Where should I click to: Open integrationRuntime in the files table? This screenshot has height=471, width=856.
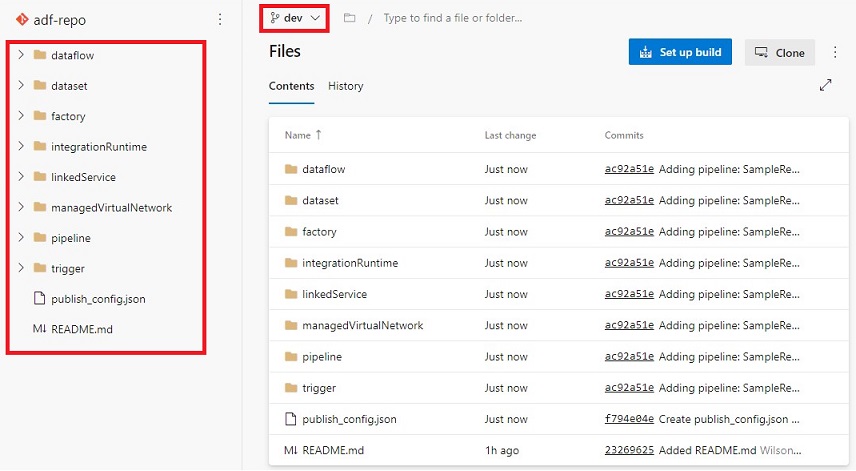point(350,263)
